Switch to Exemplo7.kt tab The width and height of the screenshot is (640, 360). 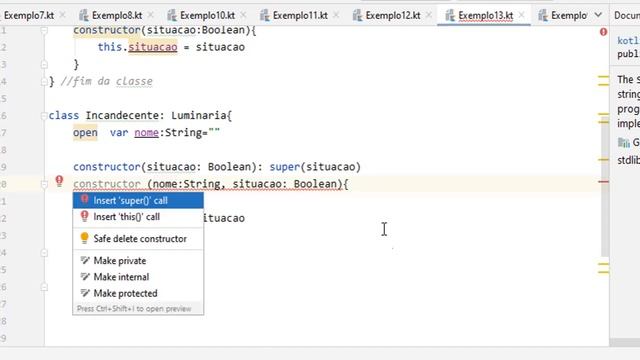(x=29, y=16)
